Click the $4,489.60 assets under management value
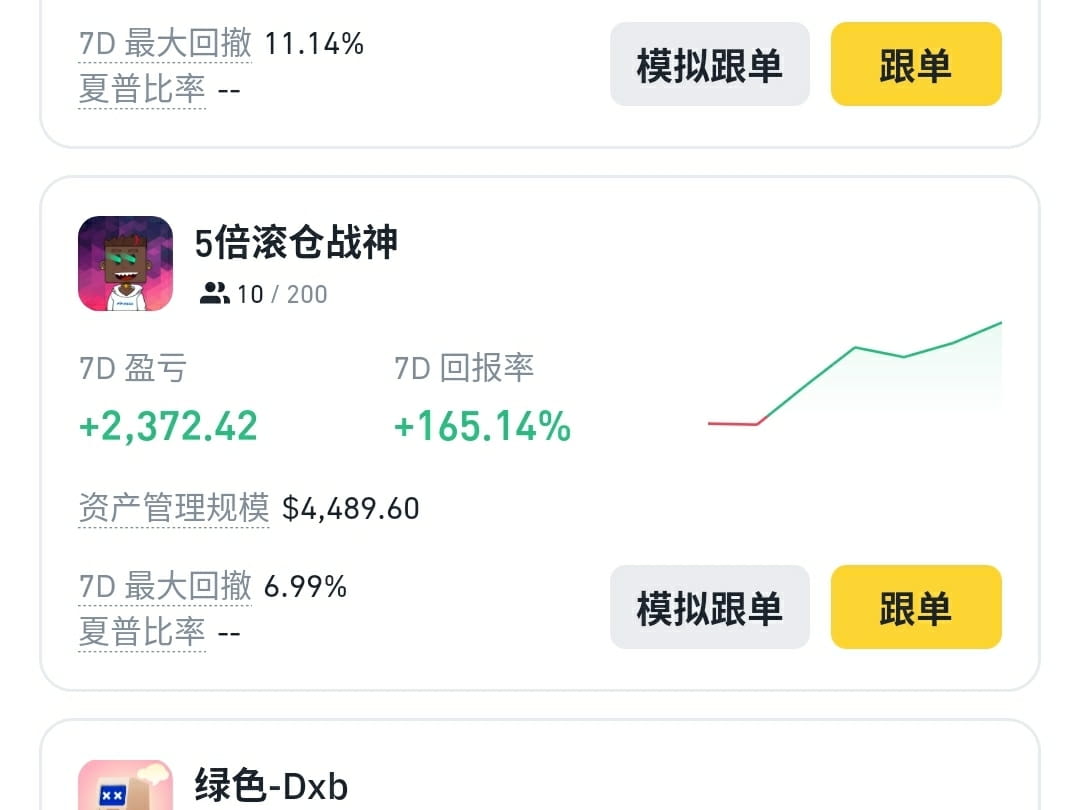Viewport: 1080px width, 810px height. 354,508
